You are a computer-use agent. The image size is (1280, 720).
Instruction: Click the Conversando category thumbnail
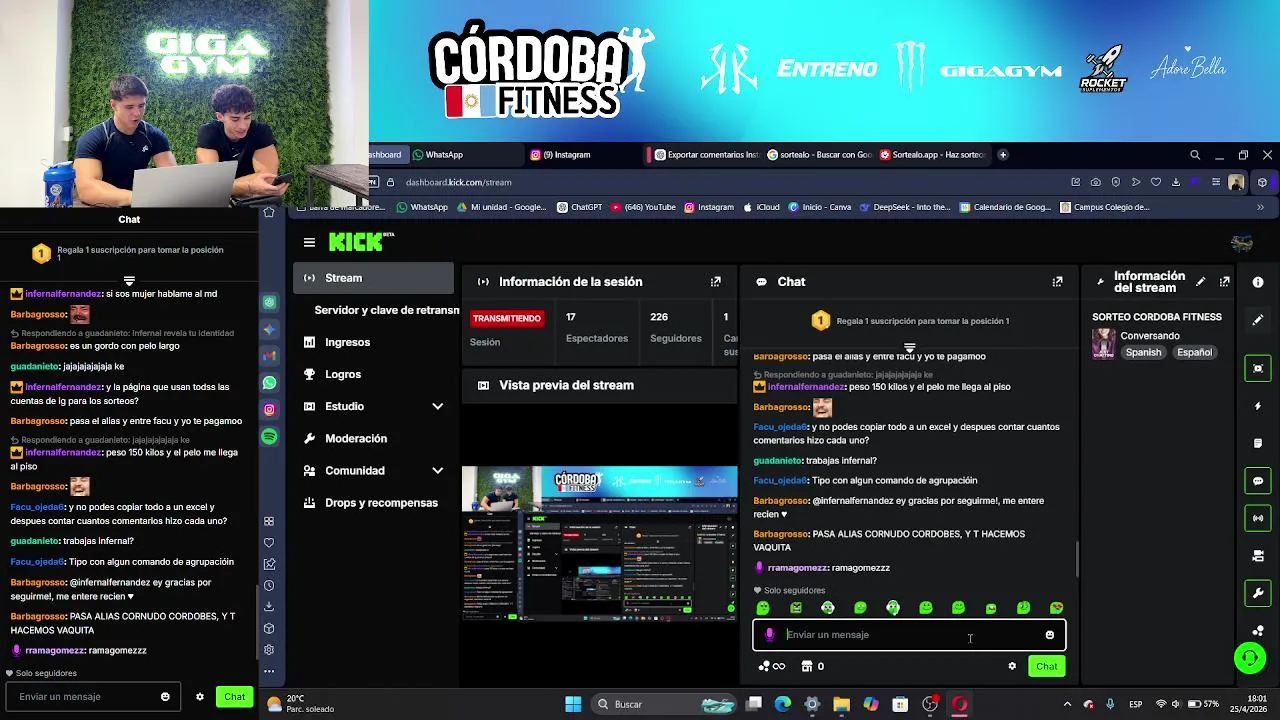(x=1103, y=343)
